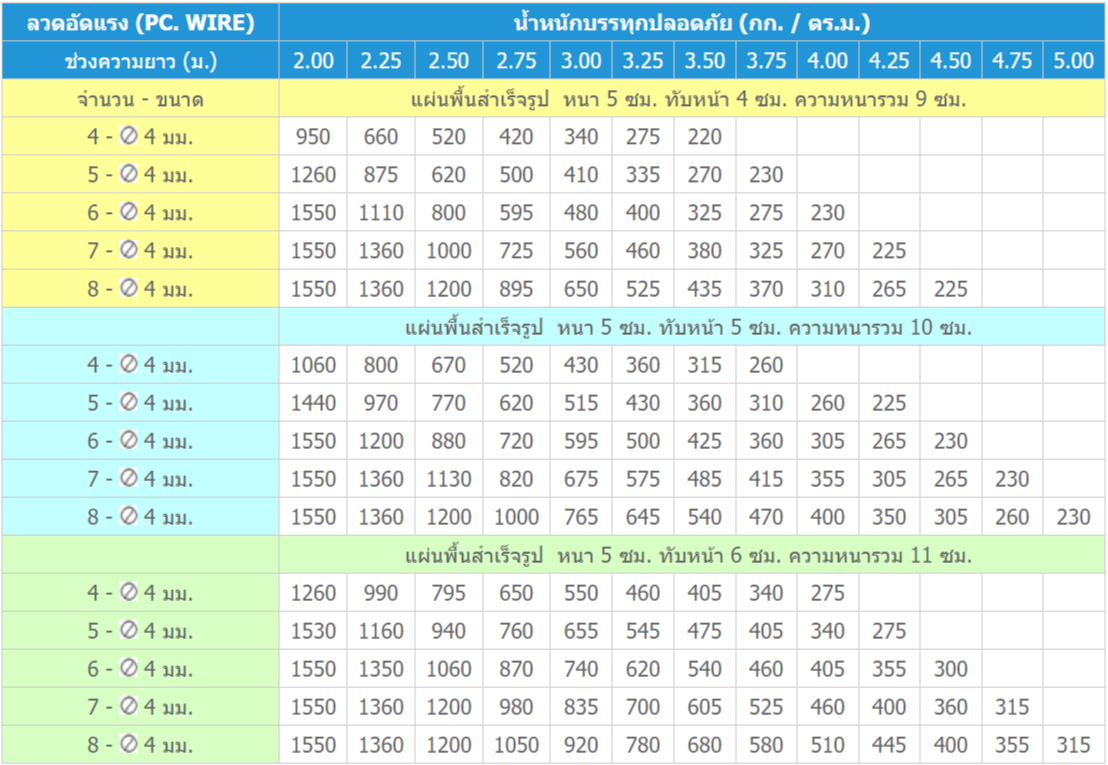Select the 4.00 span column header
The image size is (1108, 765).
pyautogui.click(x=827, y=60)
